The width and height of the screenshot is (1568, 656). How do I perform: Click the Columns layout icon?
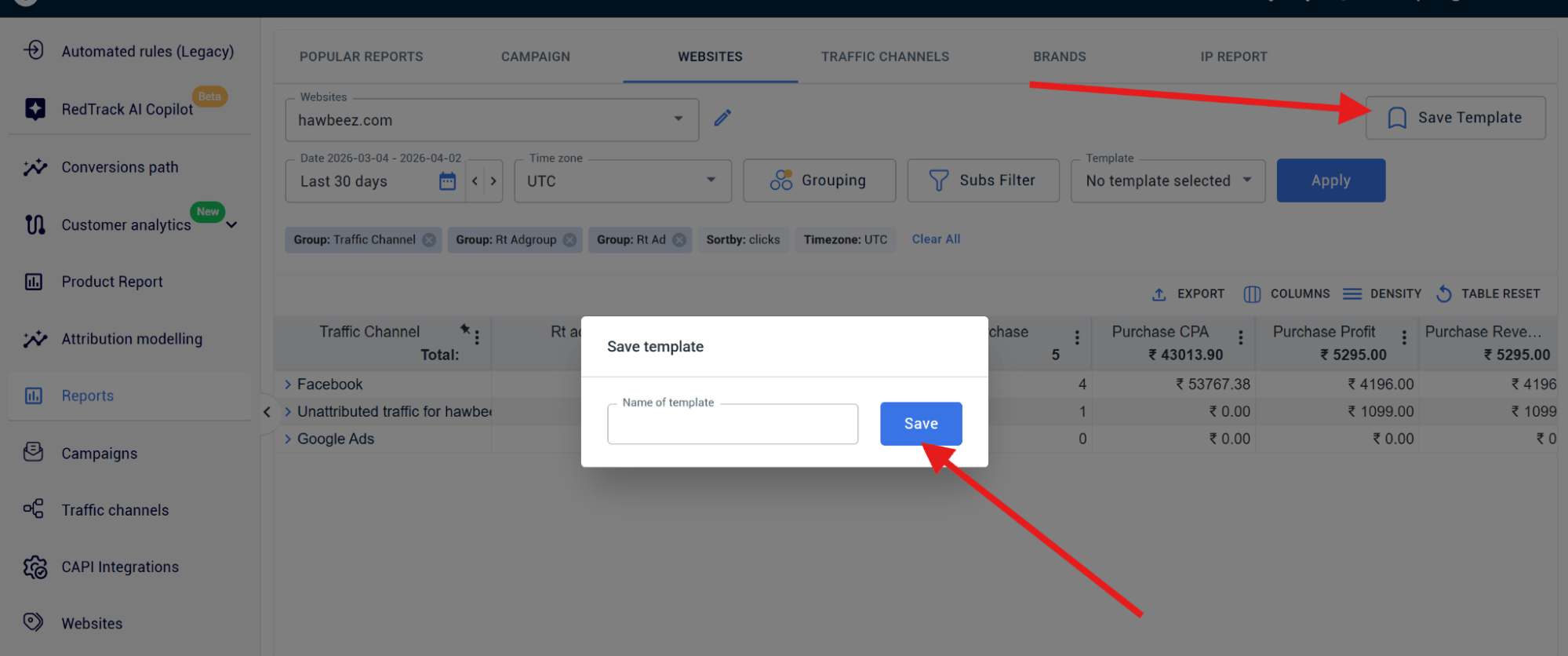coord(1252,294)
